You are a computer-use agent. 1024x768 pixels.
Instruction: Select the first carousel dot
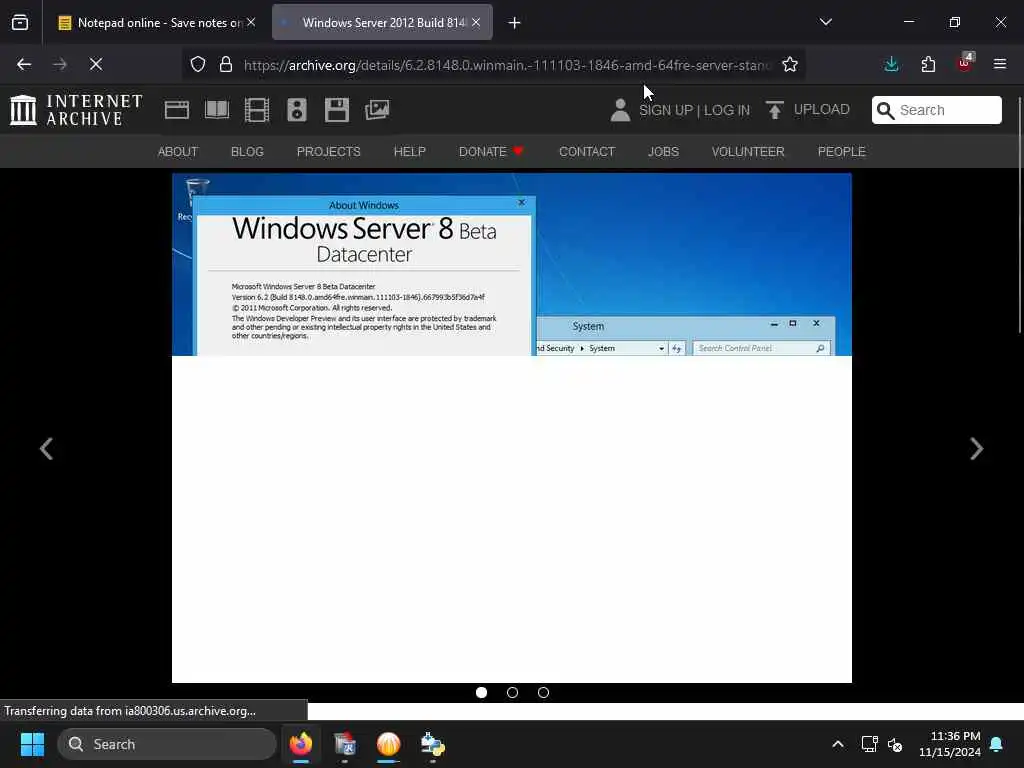point(481,692)
